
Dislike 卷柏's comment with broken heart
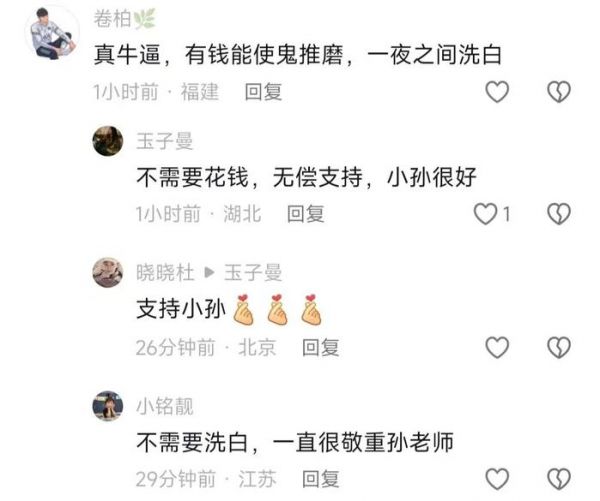tap(559, 92)
